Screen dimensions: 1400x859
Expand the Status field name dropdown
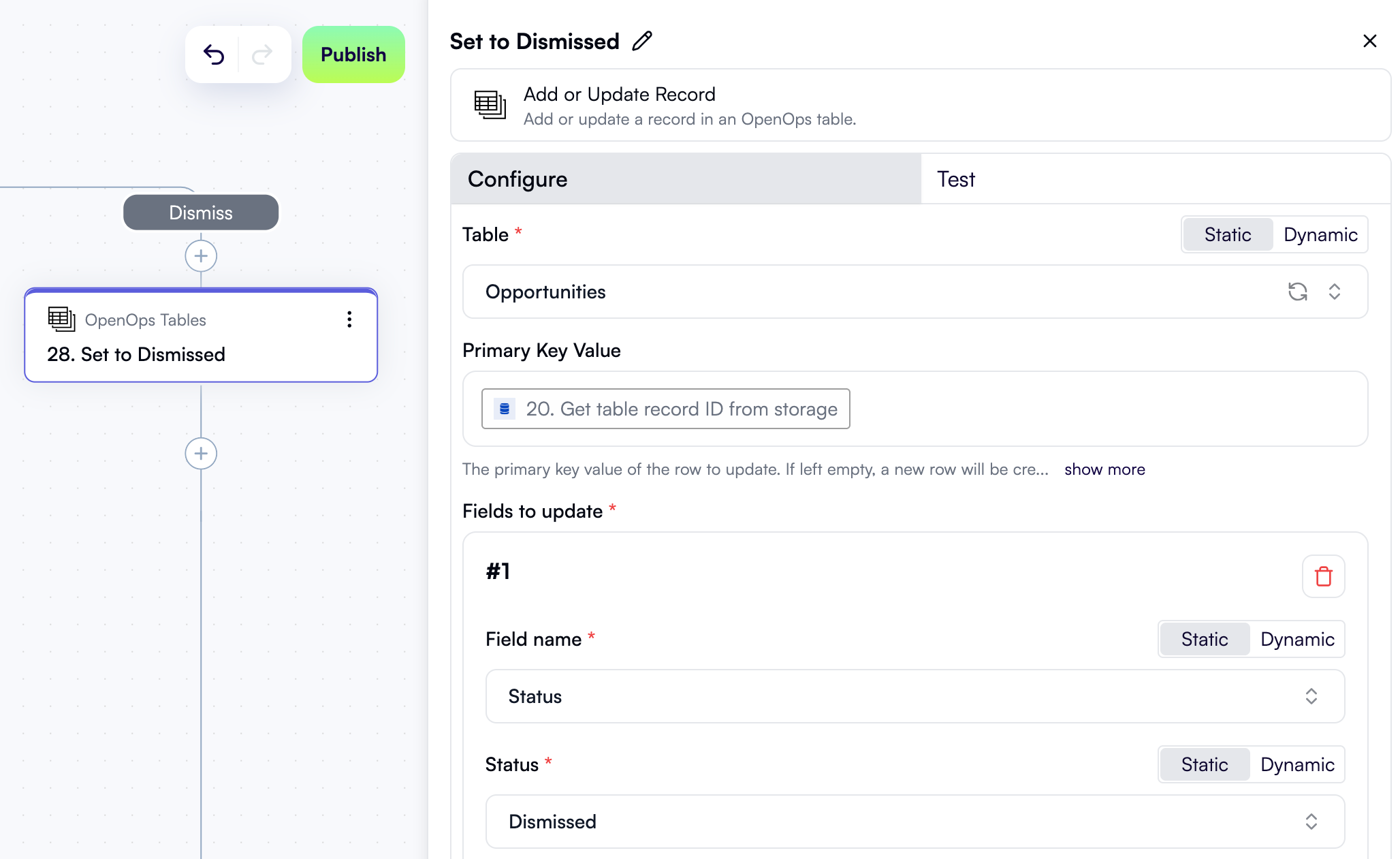[1311, 696]
